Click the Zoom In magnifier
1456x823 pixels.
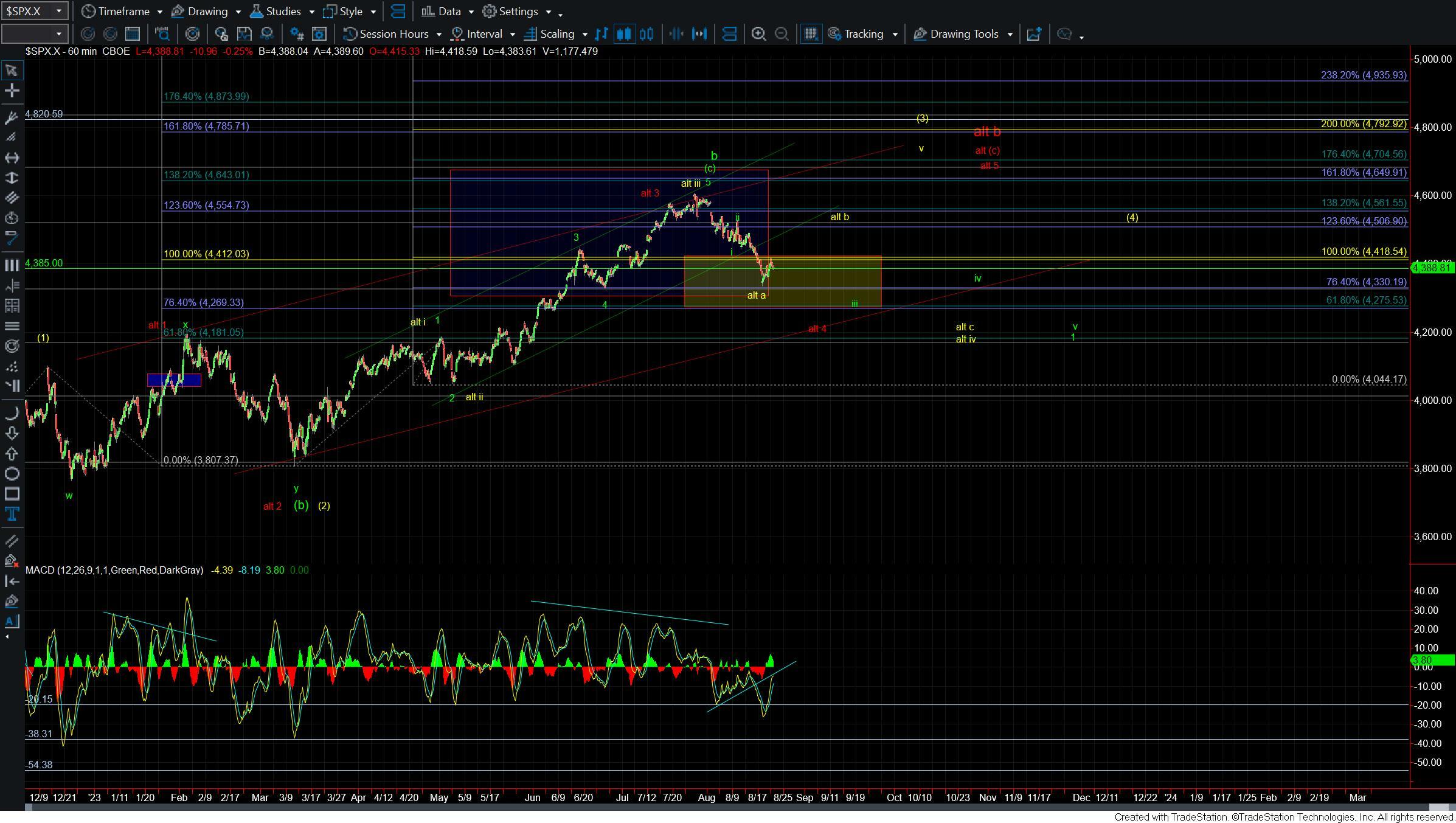758,34
